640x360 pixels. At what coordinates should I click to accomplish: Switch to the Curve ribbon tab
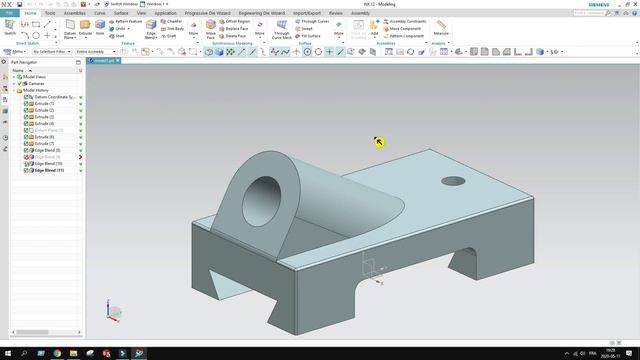[100, 13]
